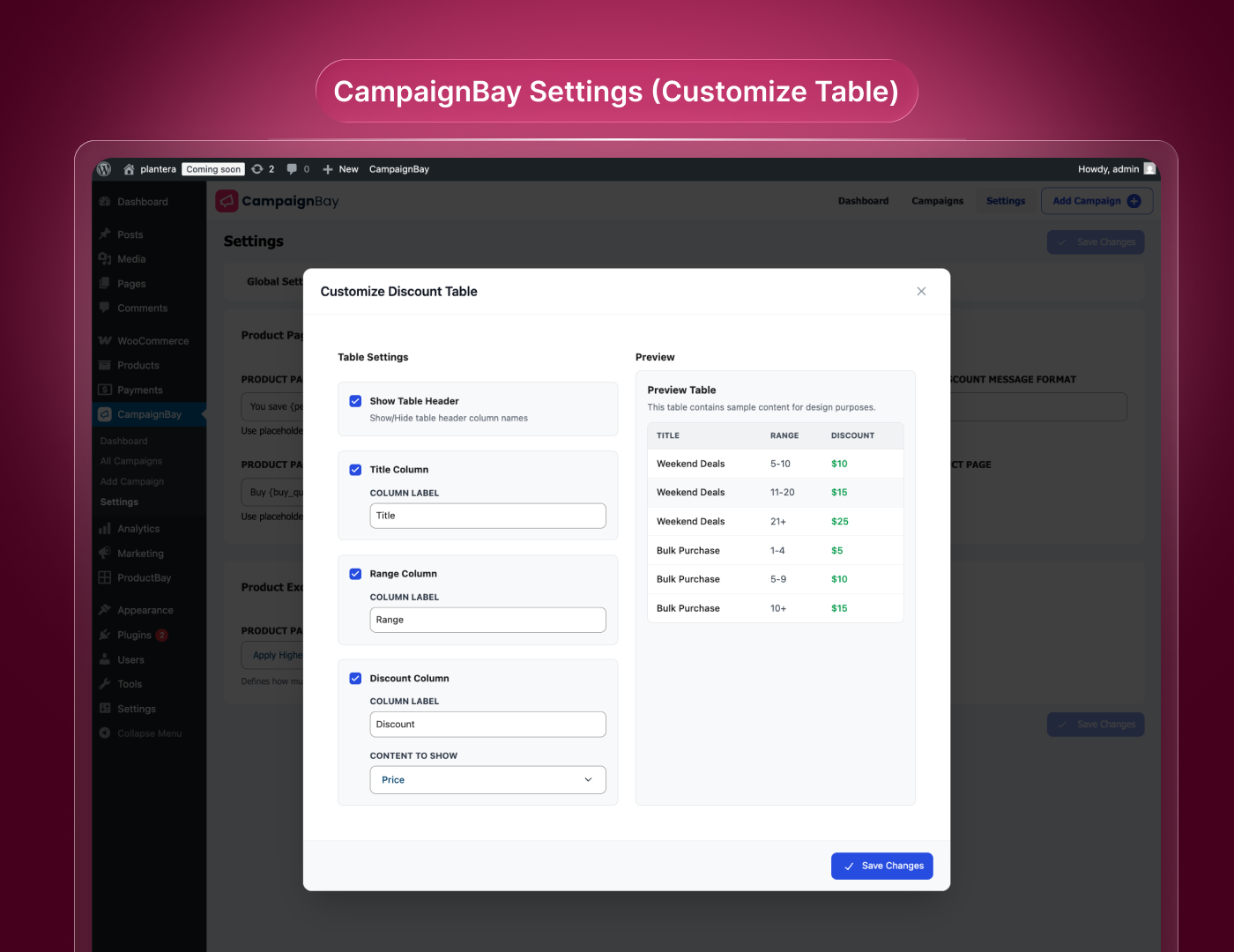The height and width of the screenshot is (952, 1234).
Task: Click the Payments icon in sidebar
Action: click(105, 390)
